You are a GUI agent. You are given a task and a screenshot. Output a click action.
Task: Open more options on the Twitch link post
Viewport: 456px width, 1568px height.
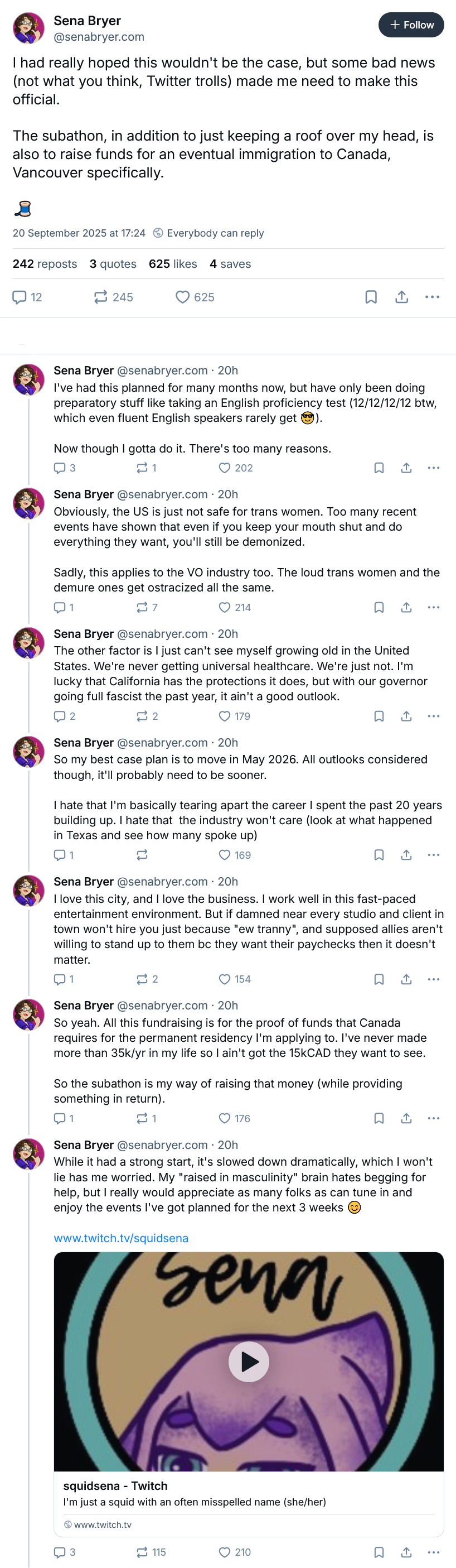(x=434, y=1552)
